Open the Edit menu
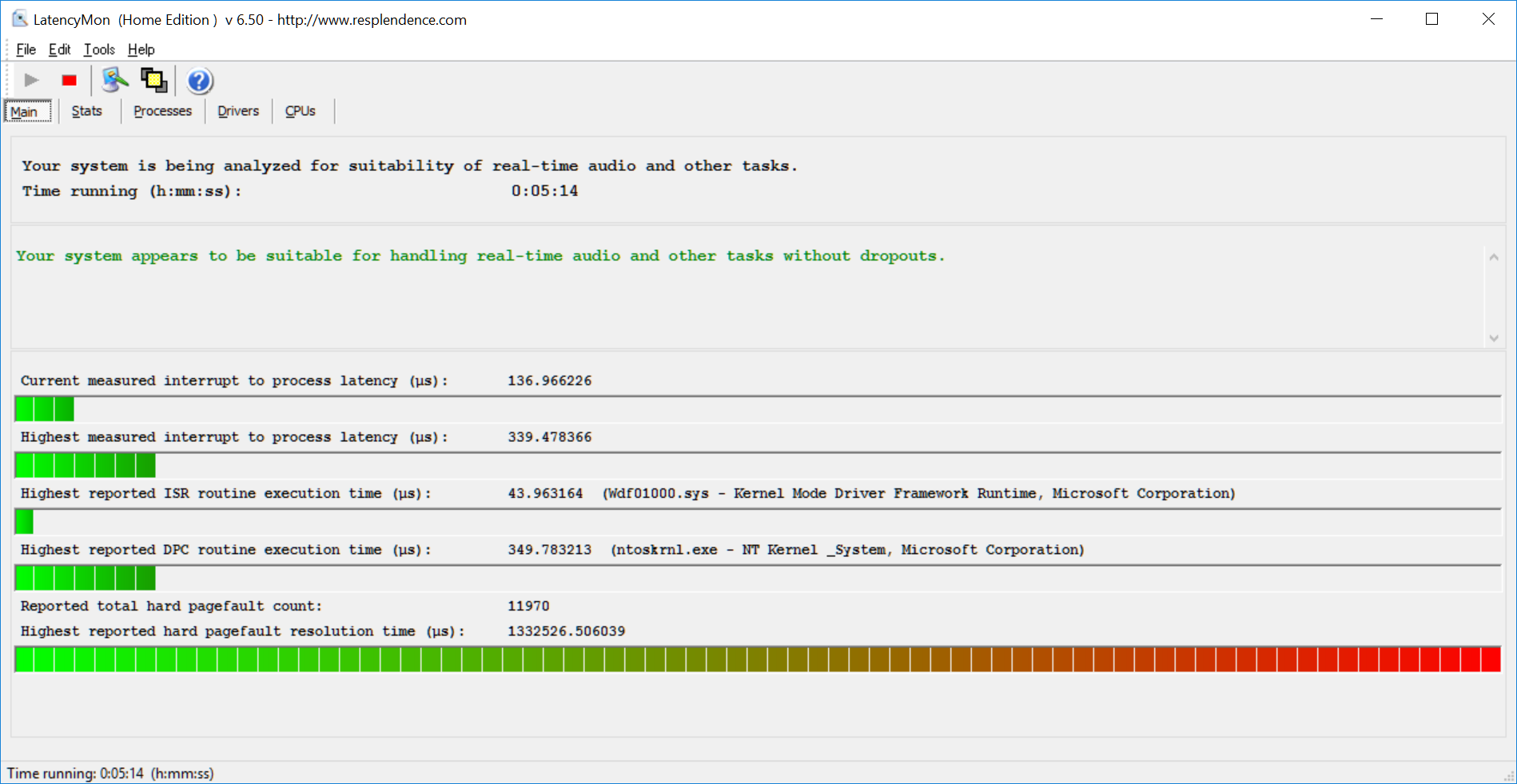The image size is (1517, 784). click(x=59, y=50)
